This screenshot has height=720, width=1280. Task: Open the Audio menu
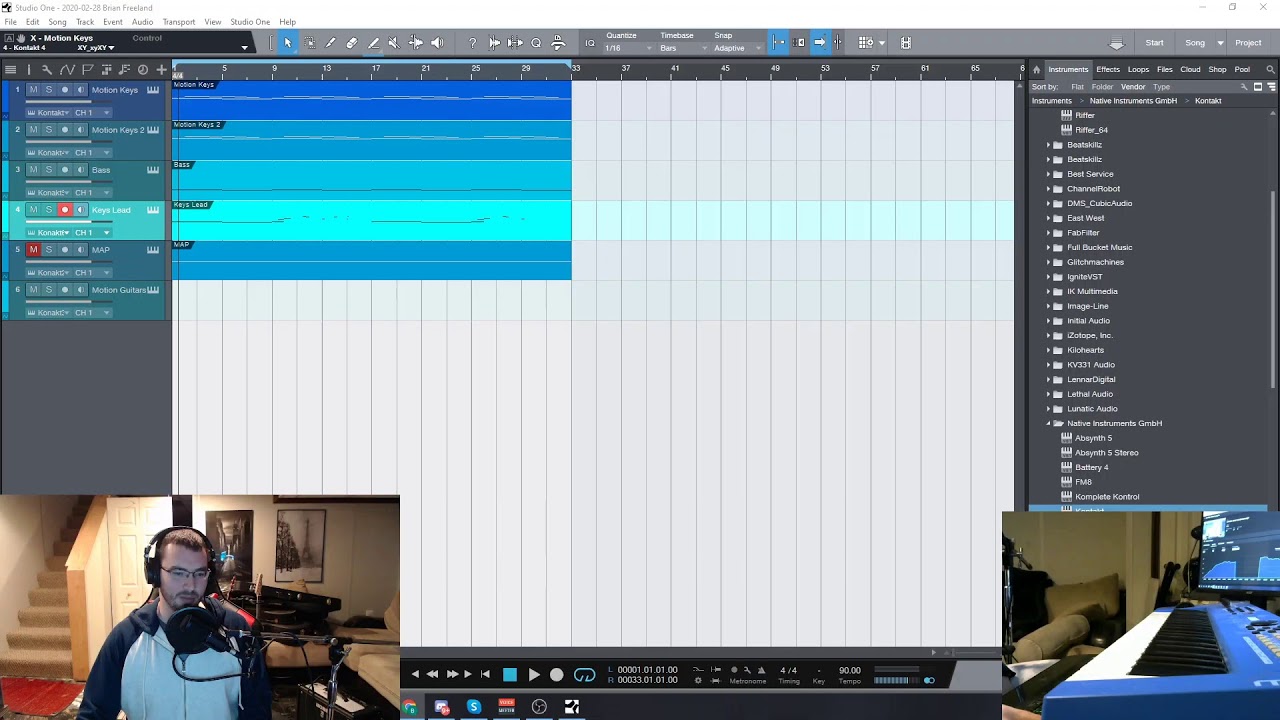click(142, 22)
